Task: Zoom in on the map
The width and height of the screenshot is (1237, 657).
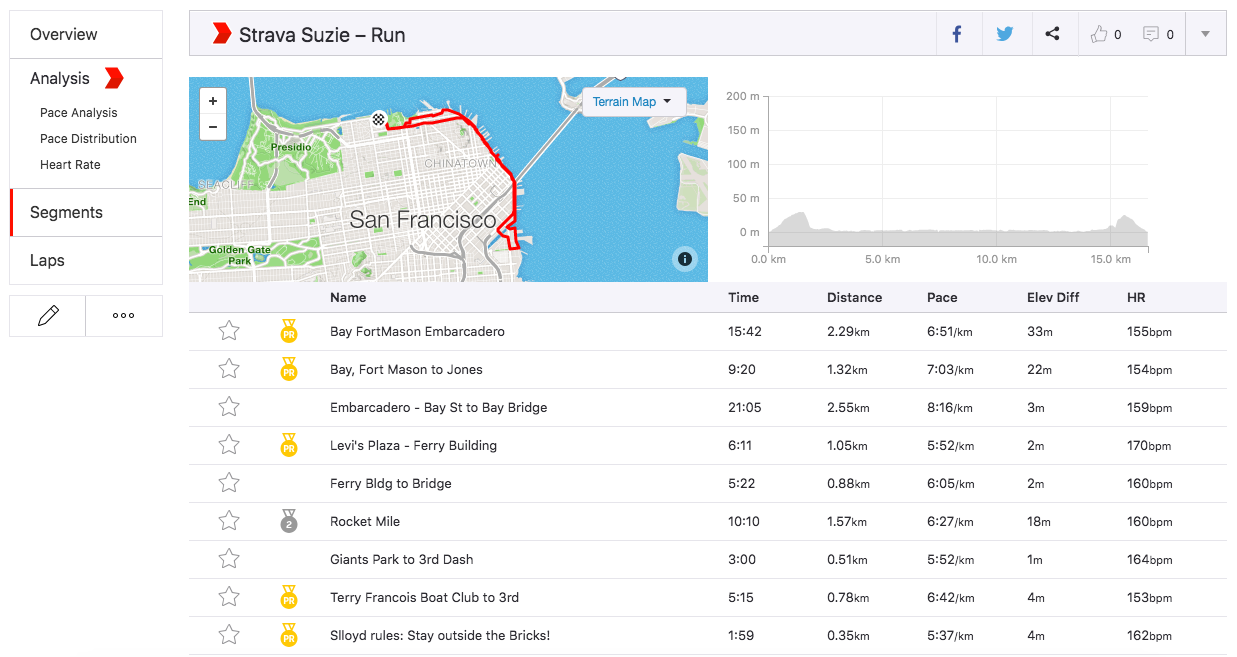Action: (213, 101)
